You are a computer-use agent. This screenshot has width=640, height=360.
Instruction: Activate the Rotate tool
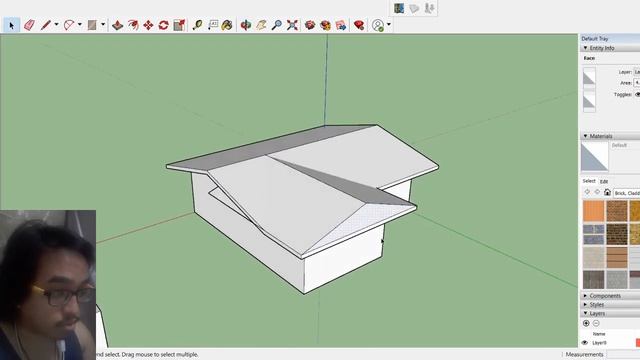click(x=164, y=25)
